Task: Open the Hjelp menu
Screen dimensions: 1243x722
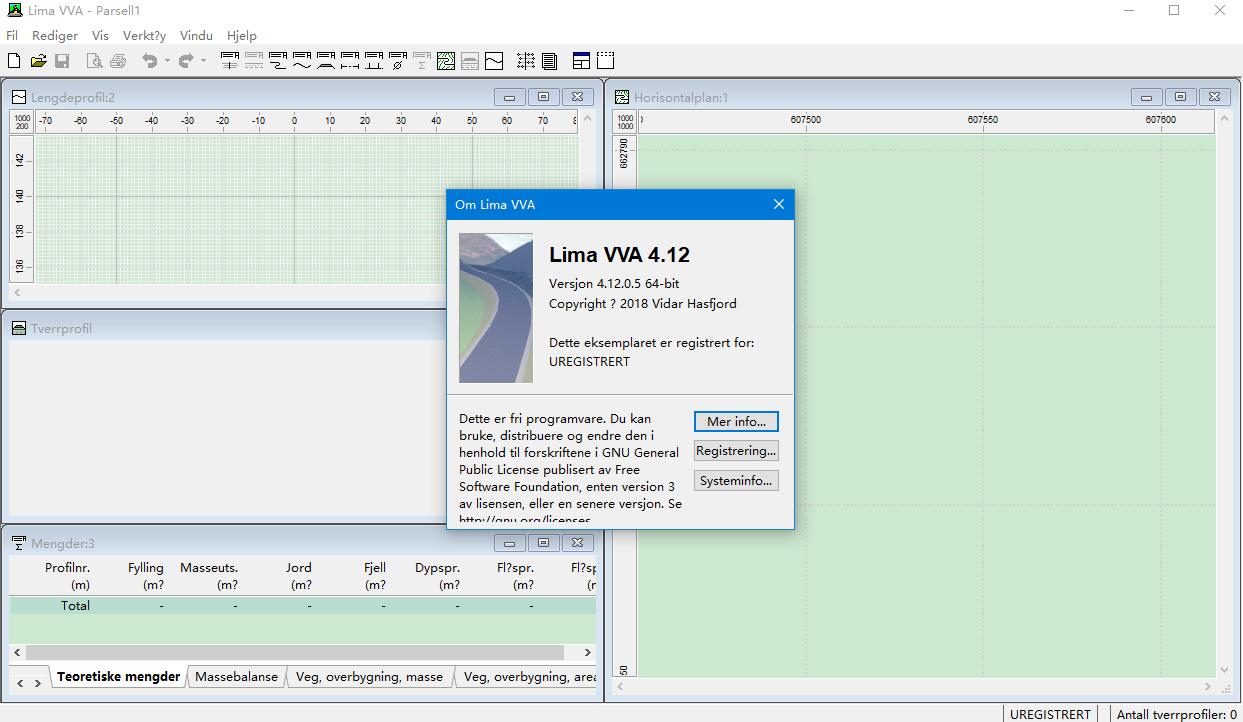Action: pos(242,35)
